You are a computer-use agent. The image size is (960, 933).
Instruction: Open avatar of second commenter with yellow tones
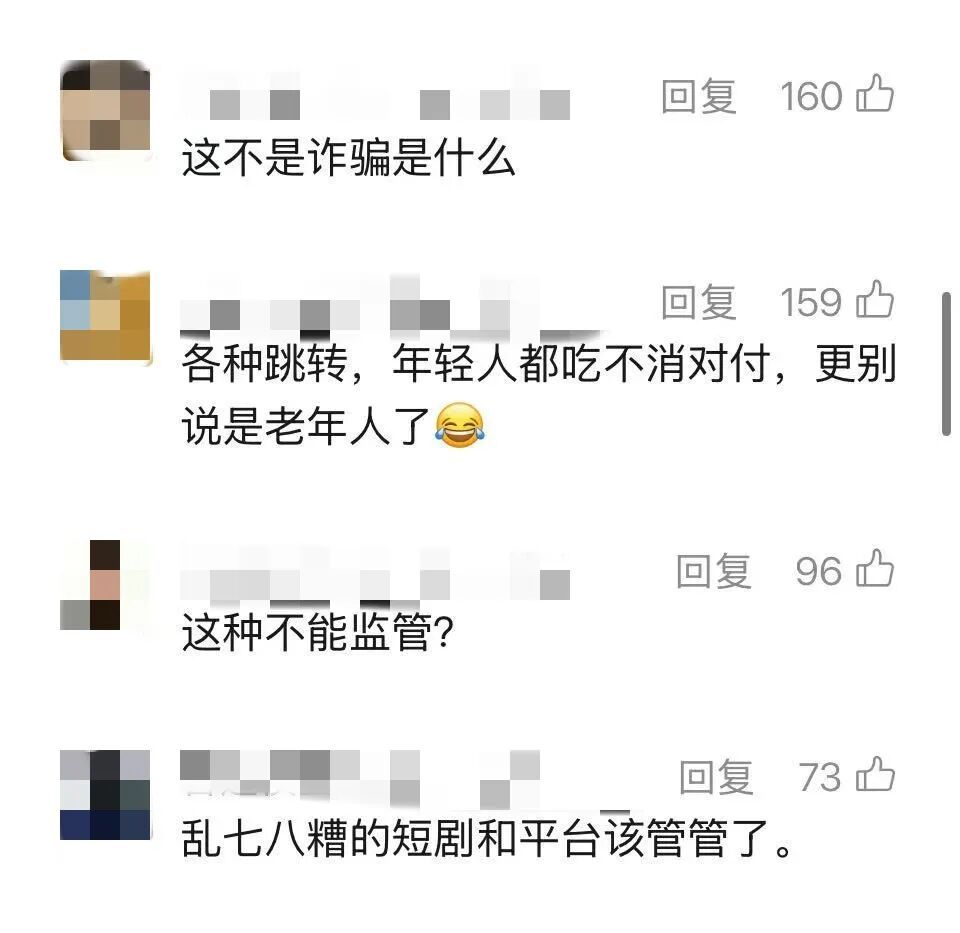pos(106,317)
